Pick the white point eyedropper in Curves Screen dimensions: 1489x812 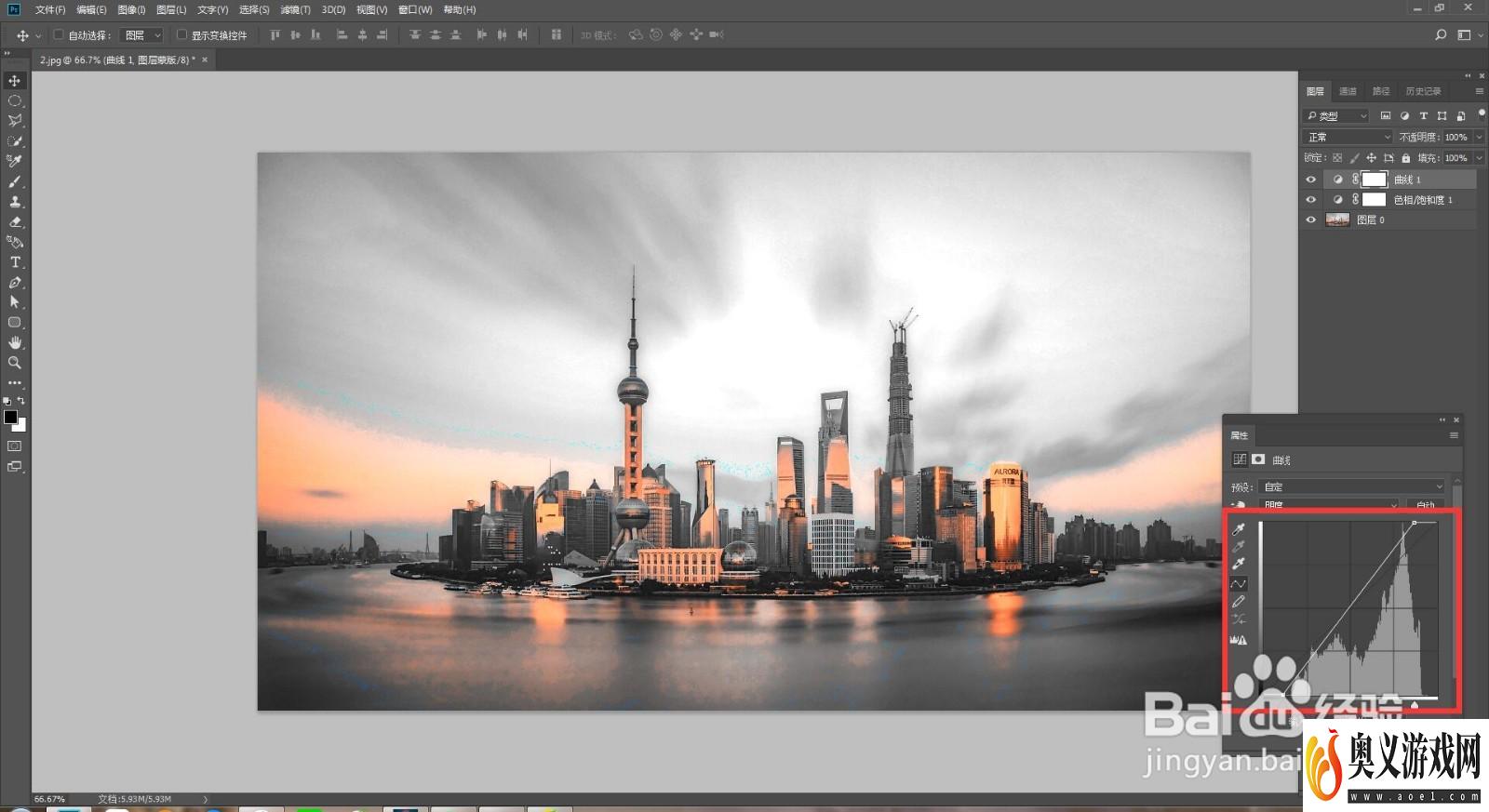[1239, 564]
